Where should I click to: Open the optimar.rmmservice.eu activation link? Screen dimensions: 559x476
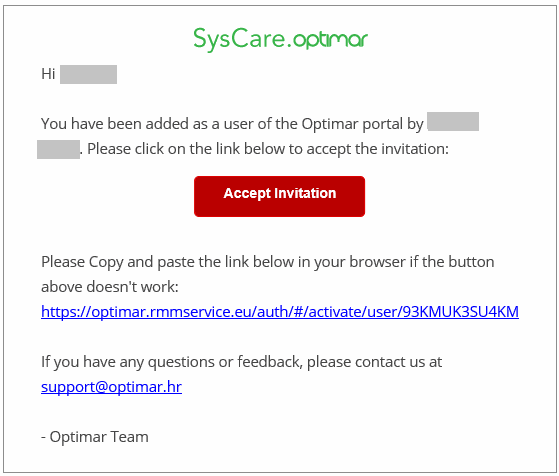tap(280, 312)
